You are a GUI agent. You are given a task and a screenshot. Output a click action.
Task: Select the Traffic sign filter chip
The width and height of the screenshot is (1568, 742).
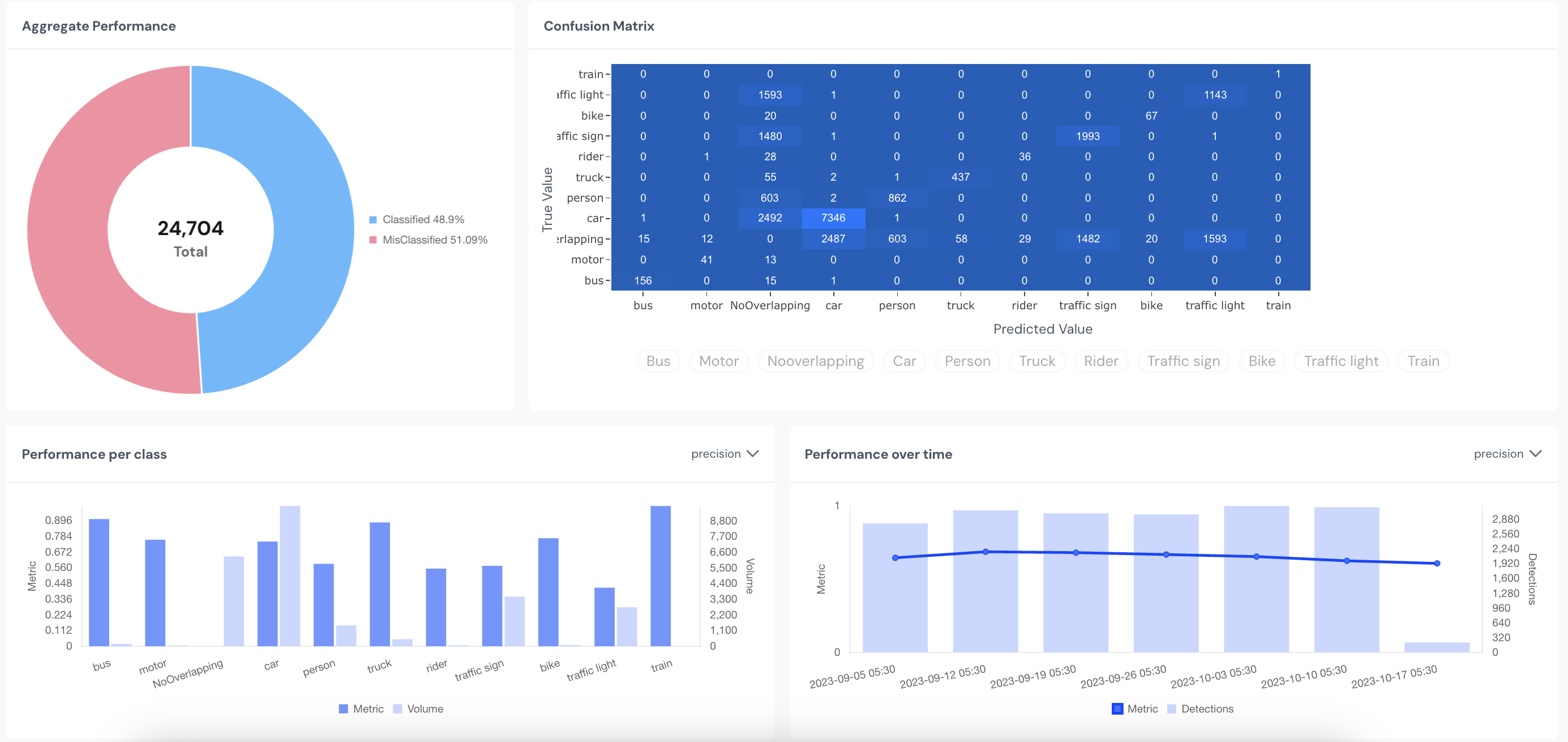pos(1183,361)
